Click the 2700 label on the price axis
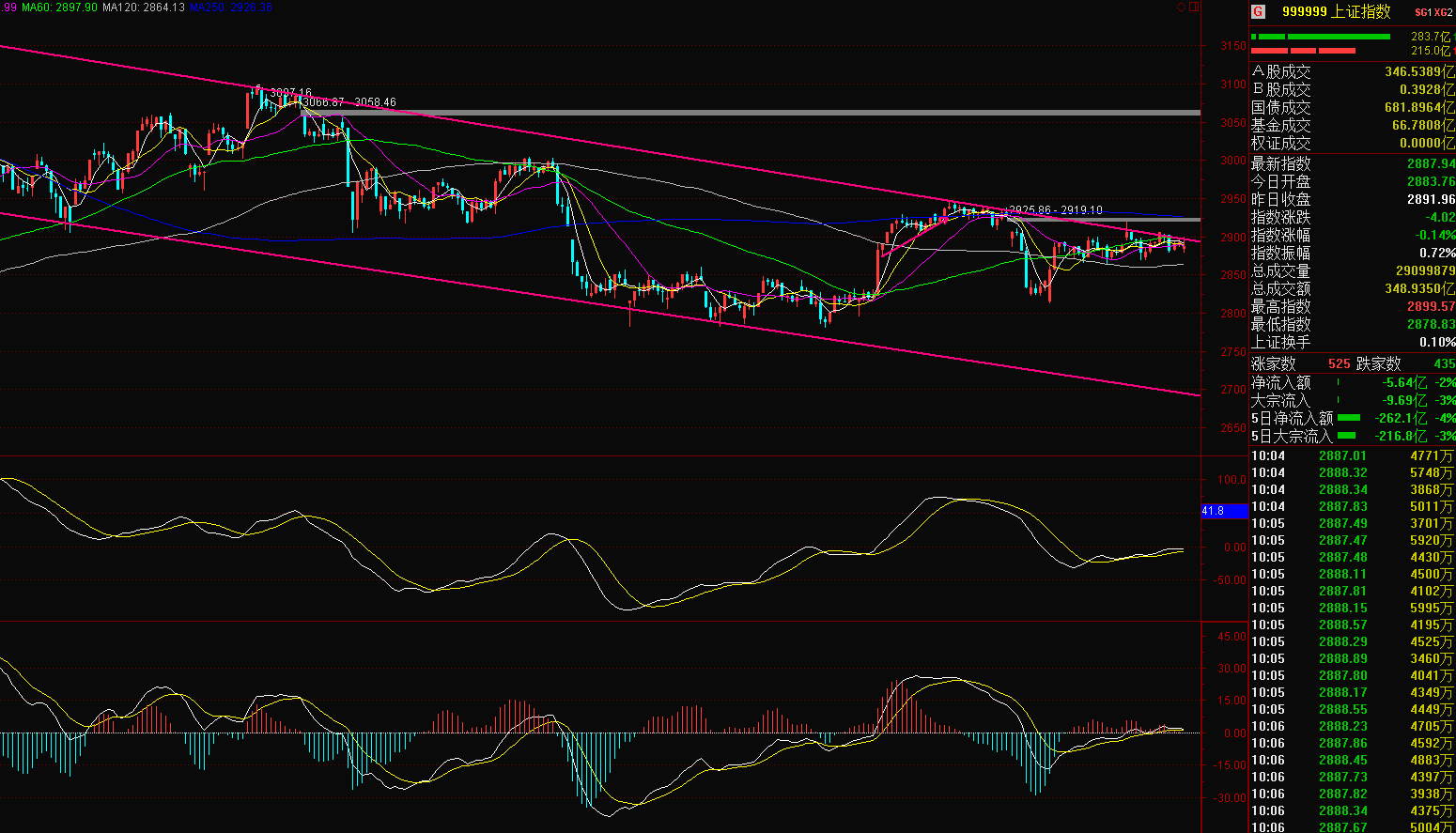Viewport: 1456px width, 833px height. coord(1233,390)
